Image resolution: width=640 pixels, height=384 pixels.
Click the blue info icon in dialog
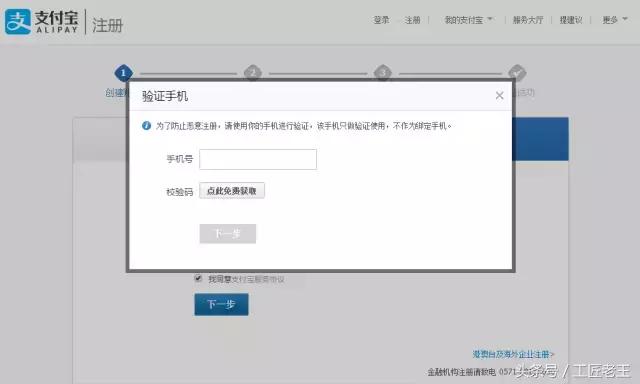point(146,126)
